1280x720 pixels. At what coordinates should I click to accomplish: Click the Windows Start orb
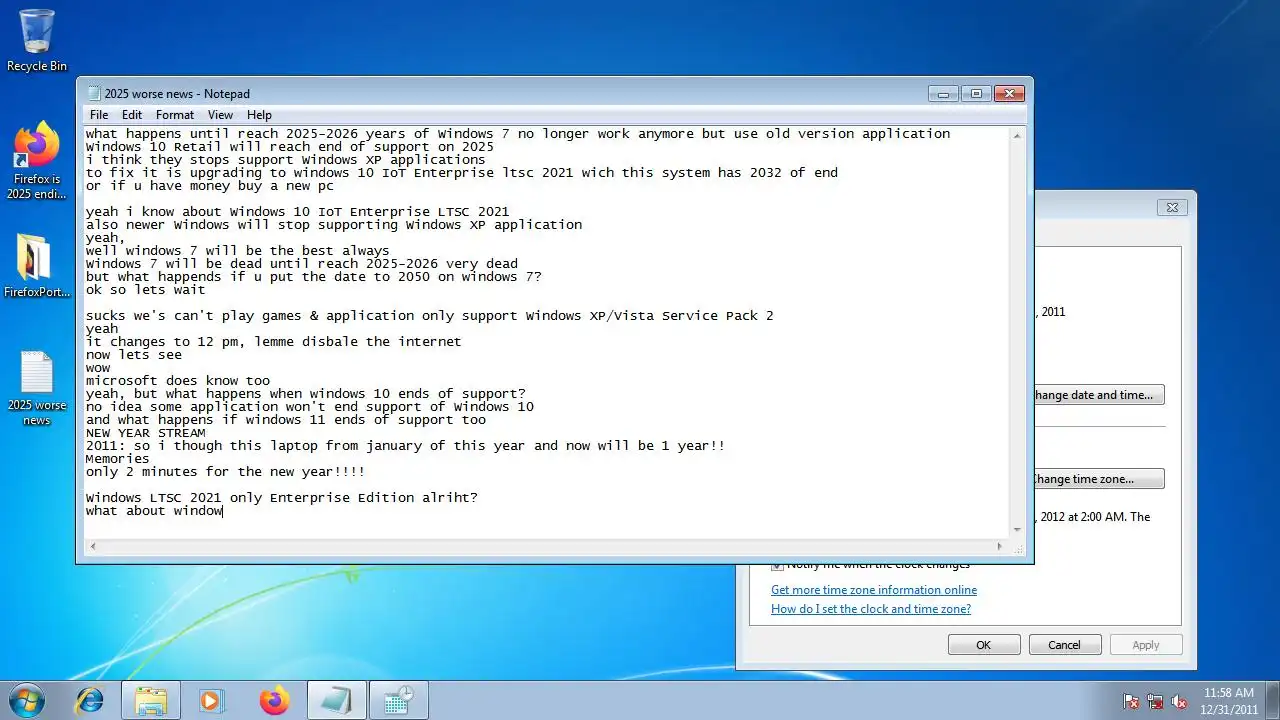coord(27,700)
